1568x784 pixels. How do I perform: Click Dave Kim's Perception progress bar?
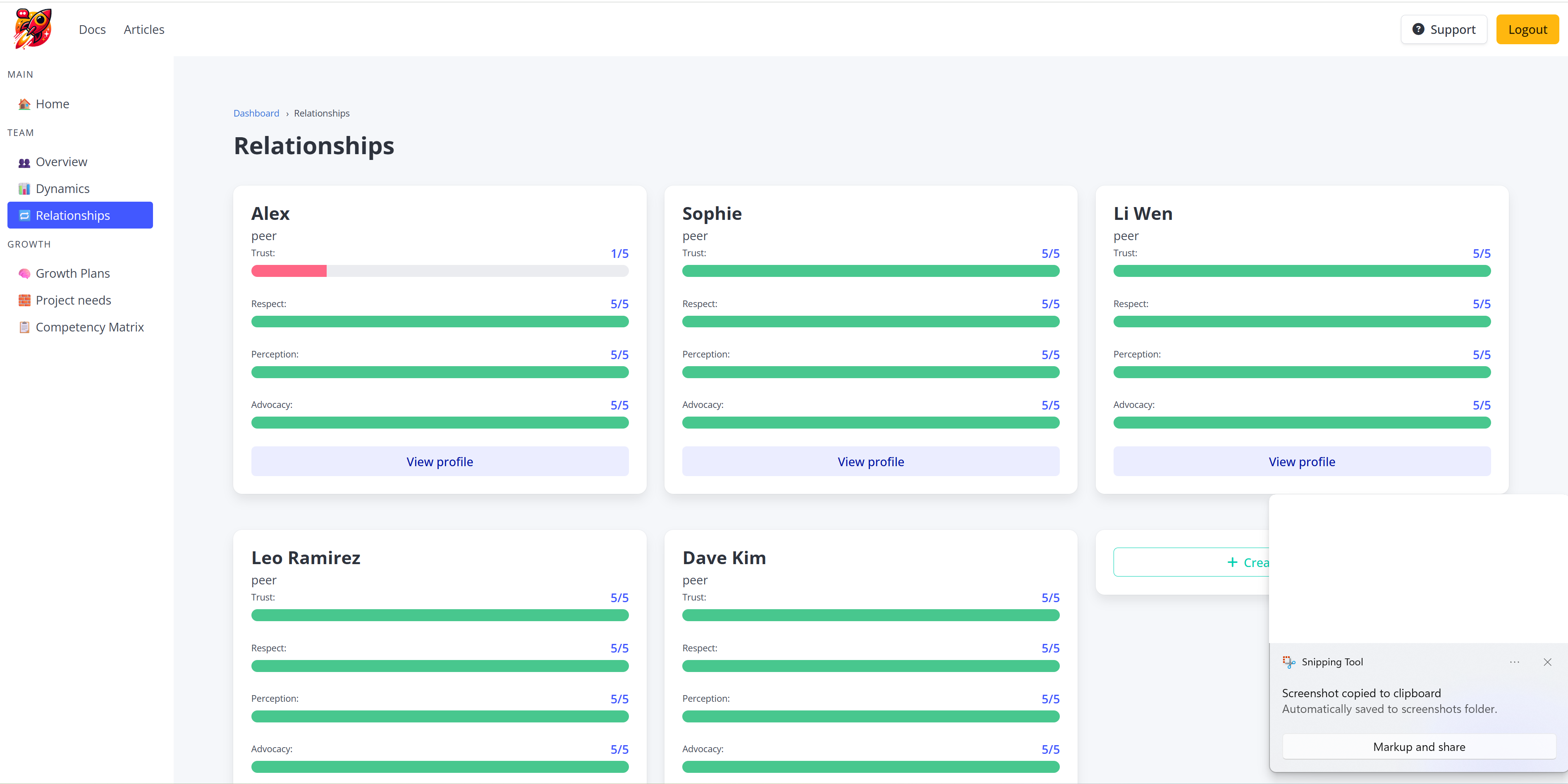(870, 717)
